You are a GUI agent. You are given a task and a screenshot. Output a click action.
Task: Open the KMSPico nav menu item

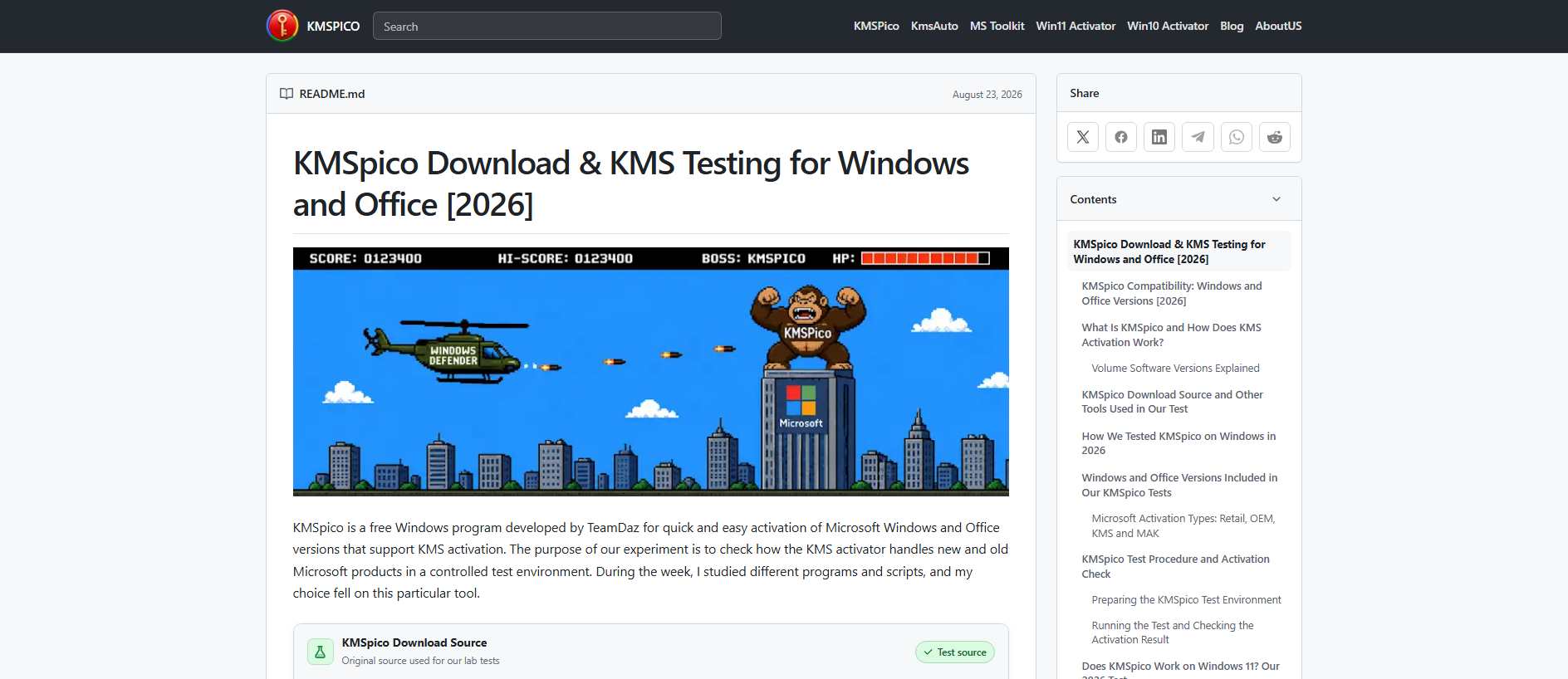click(876, 27)
